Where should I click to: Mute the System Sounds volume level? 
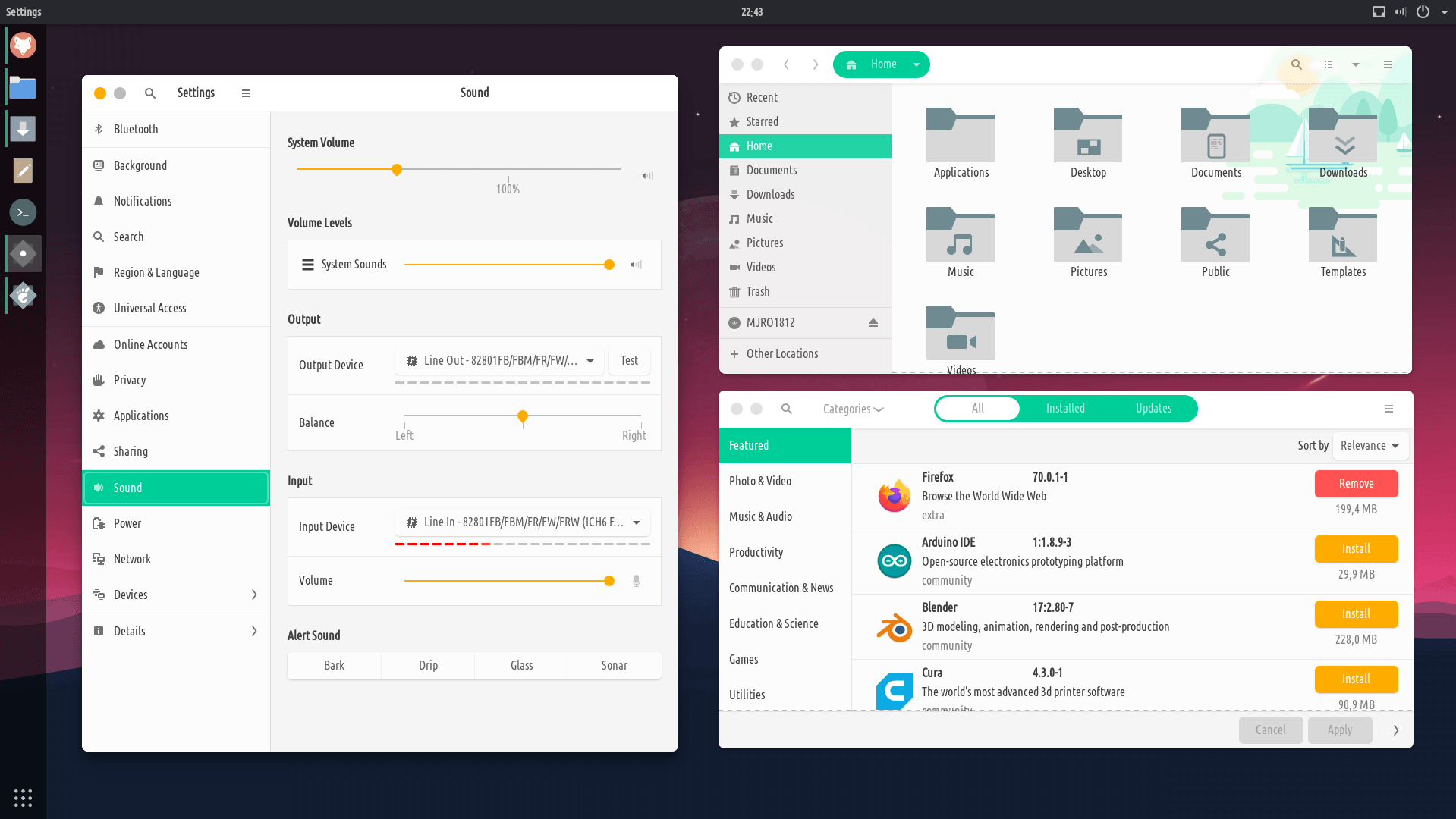click(637, 265)
